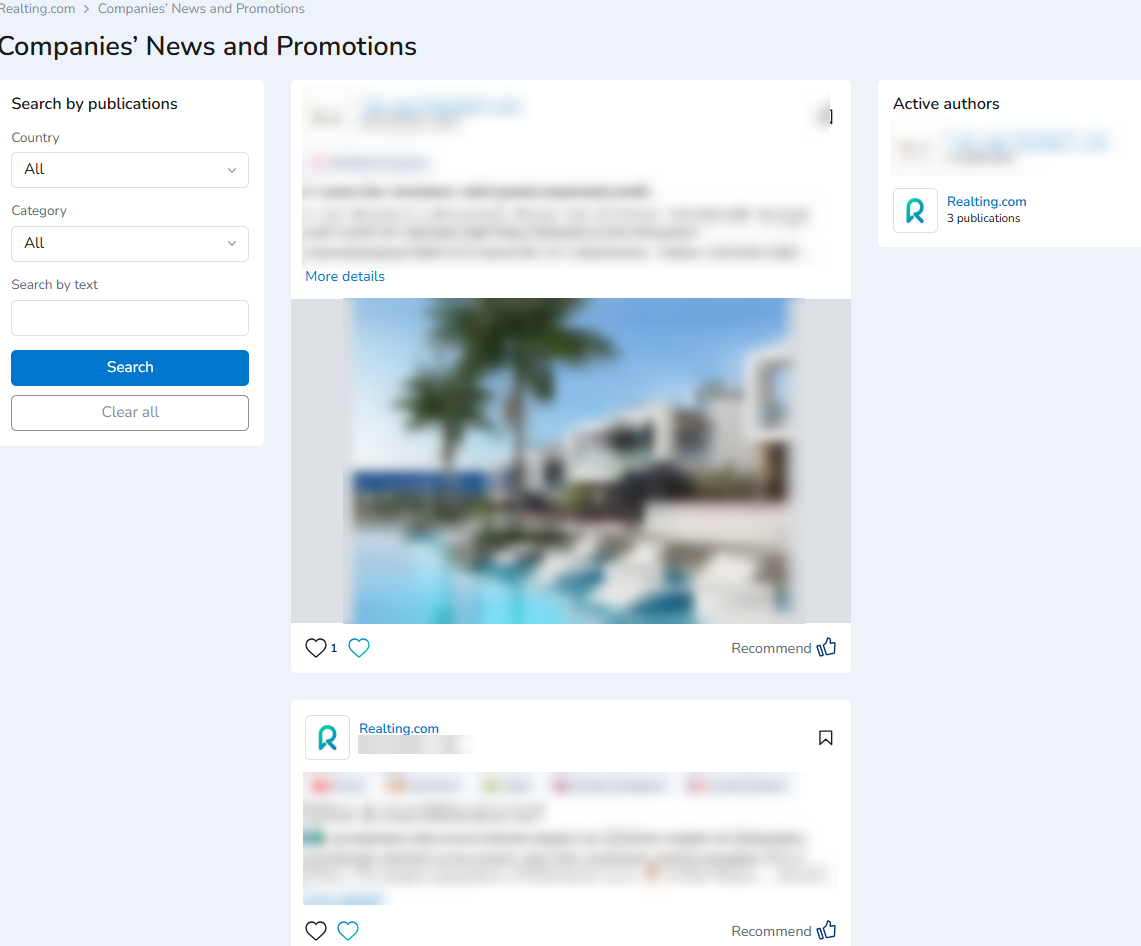
Task: Open the Country dropdown
Action: [x=130, y=170]
